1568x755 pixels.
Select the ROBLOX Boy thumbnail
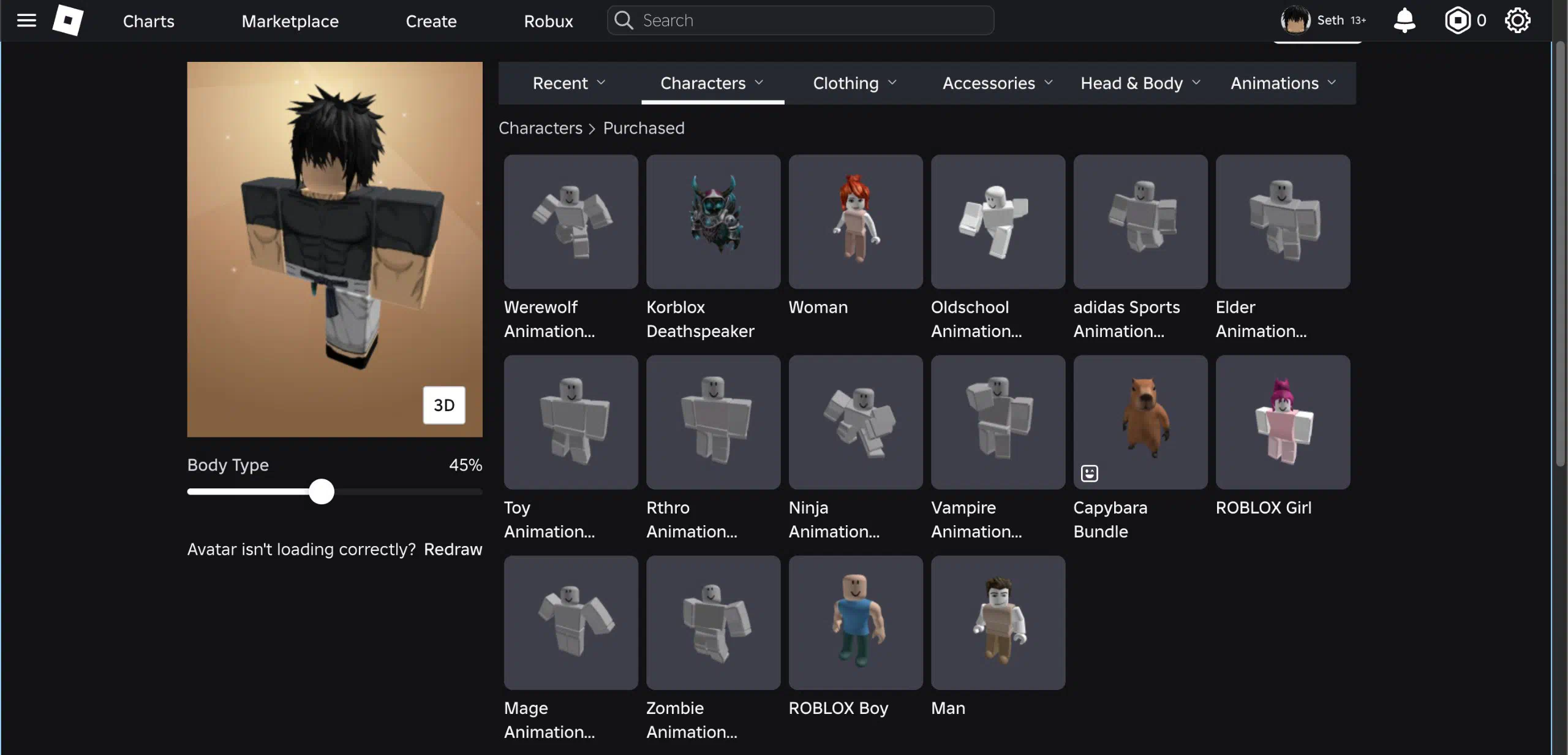[x=856, y=623]
